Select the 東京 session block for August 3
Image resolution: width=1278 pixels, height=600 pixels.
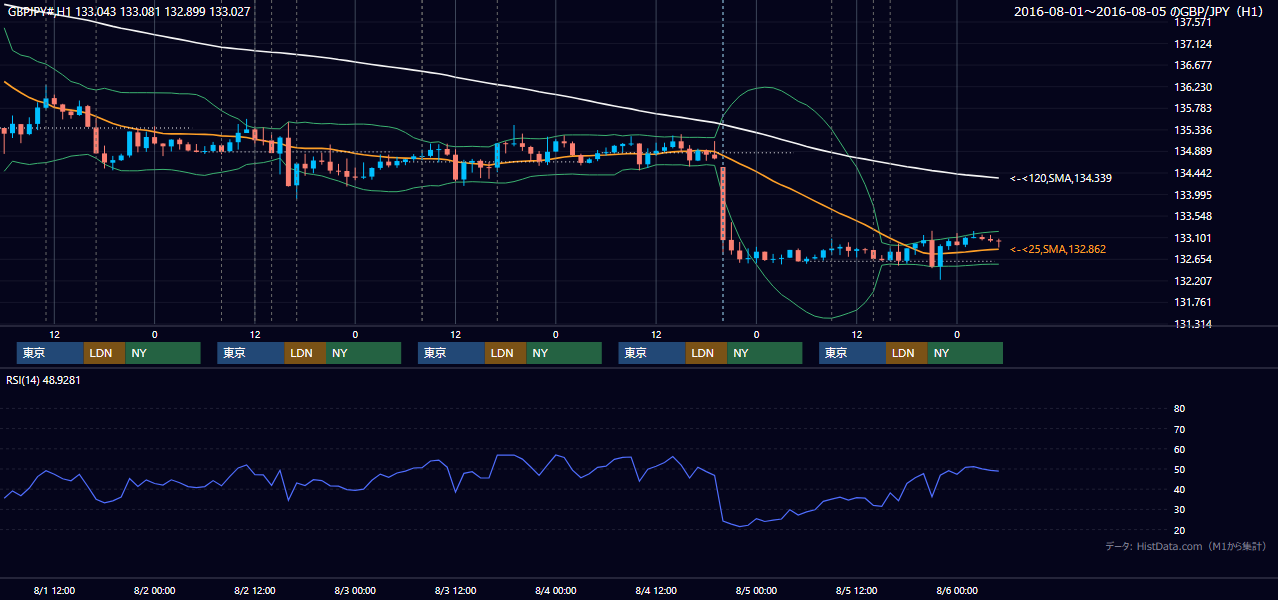[x=451, y=353]
